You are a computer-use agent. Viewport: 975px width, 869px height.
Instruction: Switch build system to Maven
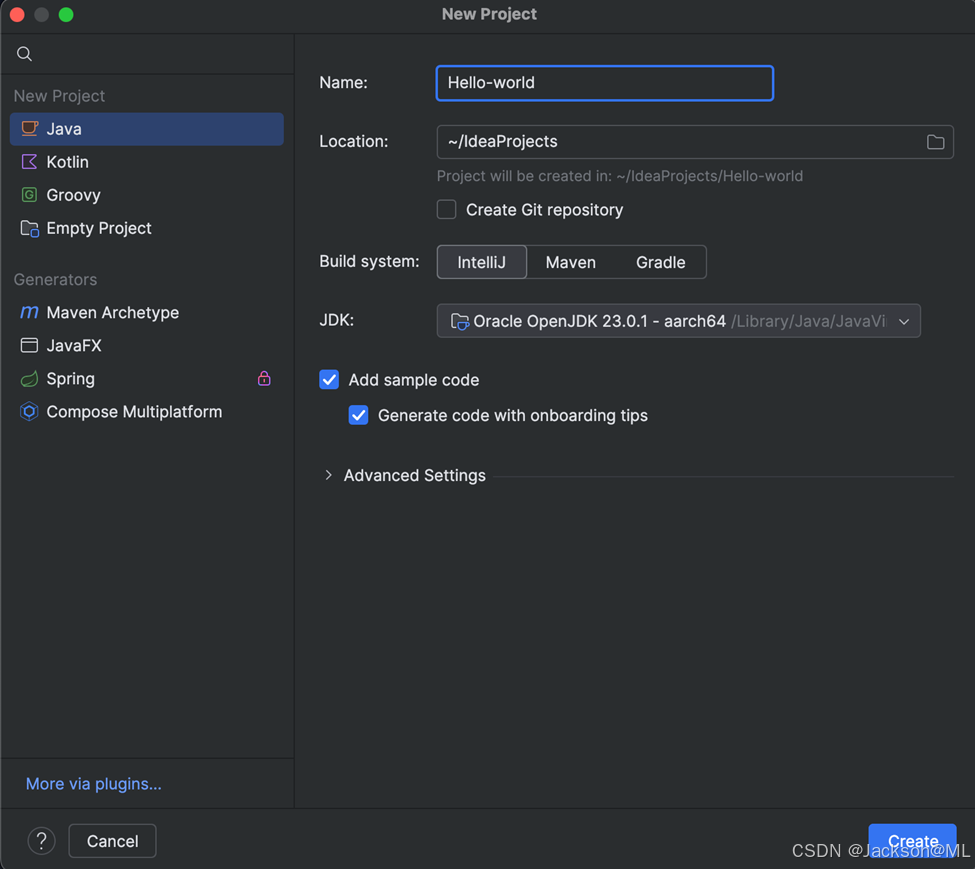tap(570, 262)
